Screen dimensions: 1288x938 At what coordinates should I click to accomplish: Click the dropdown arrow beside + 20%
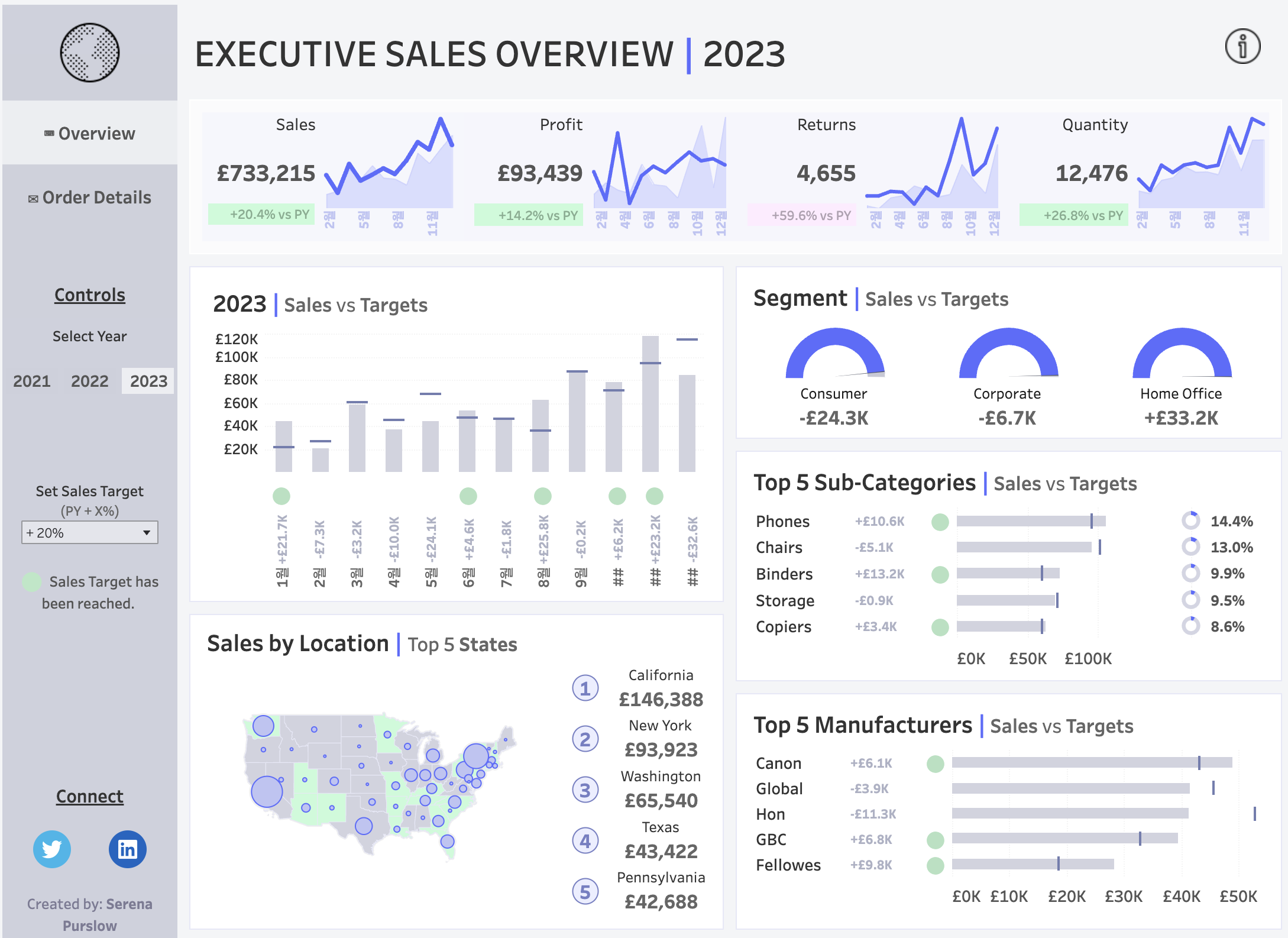pos(147,533)
